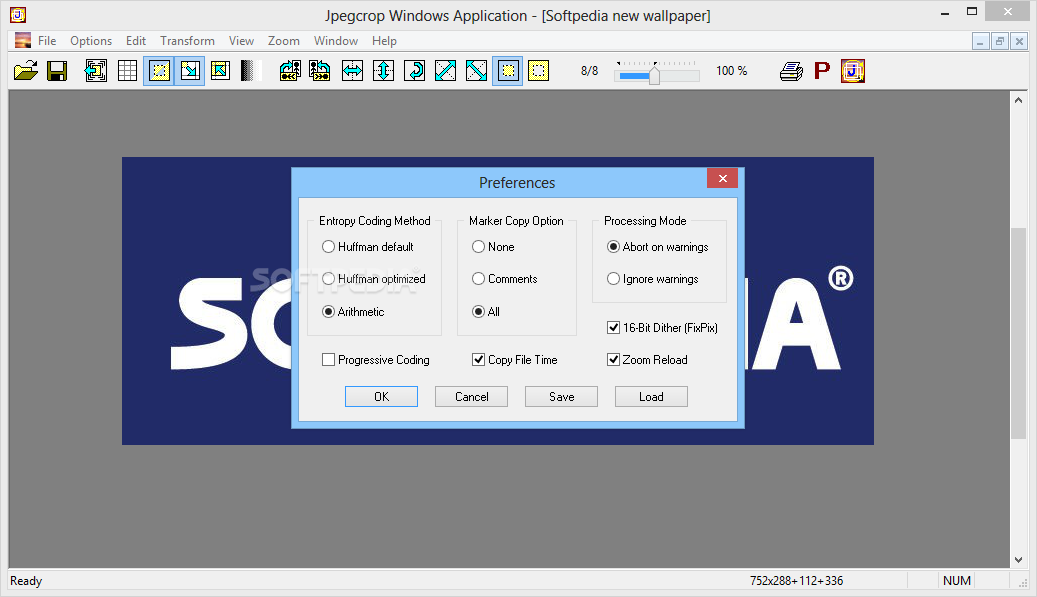Rotate 180 degrees with curved arrow icon
The image size is (1037, 597).
pos(415,71)
